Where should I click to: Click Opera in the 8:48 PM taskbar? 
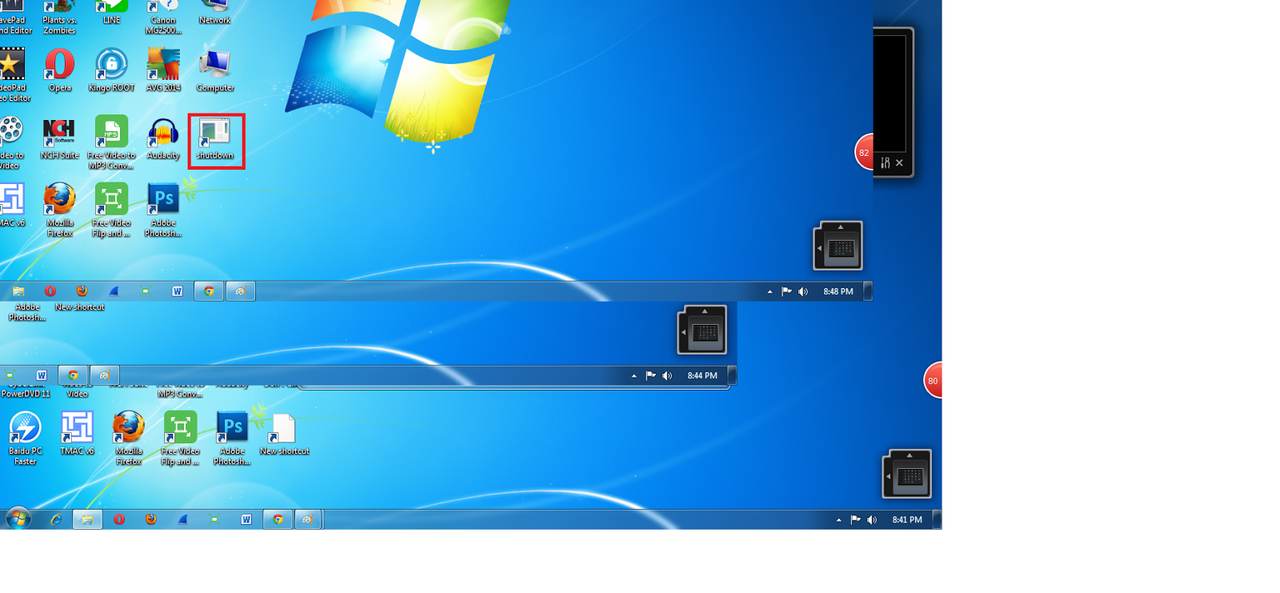click(50, 291)
